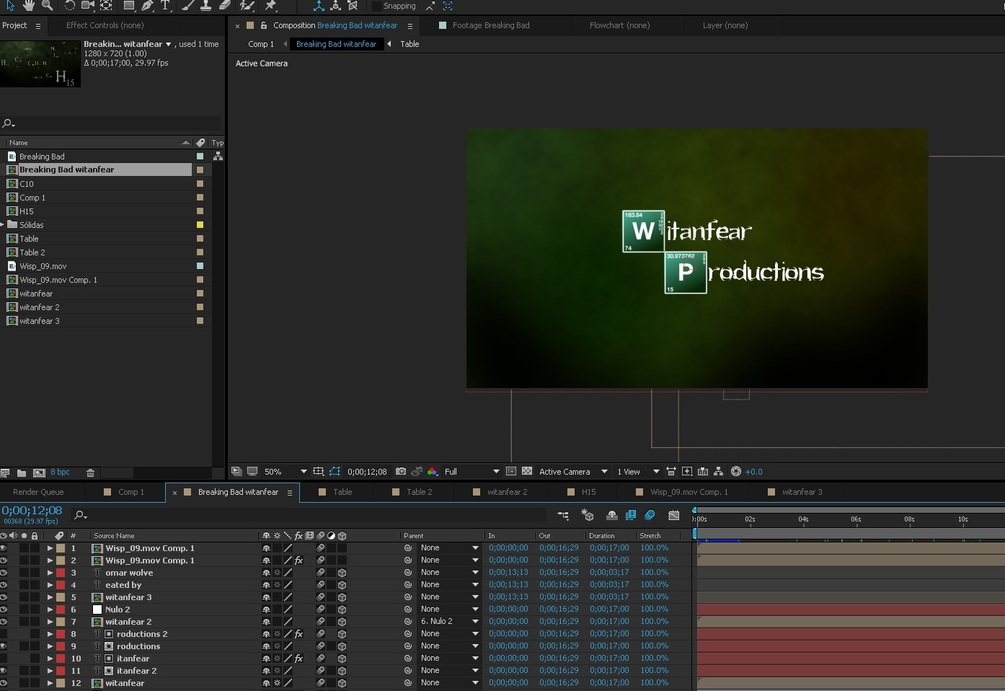Image resolution: width=1005 pixels, height=691 pixels.
Task: Select the Brush tool
Action: click(188, 6)
